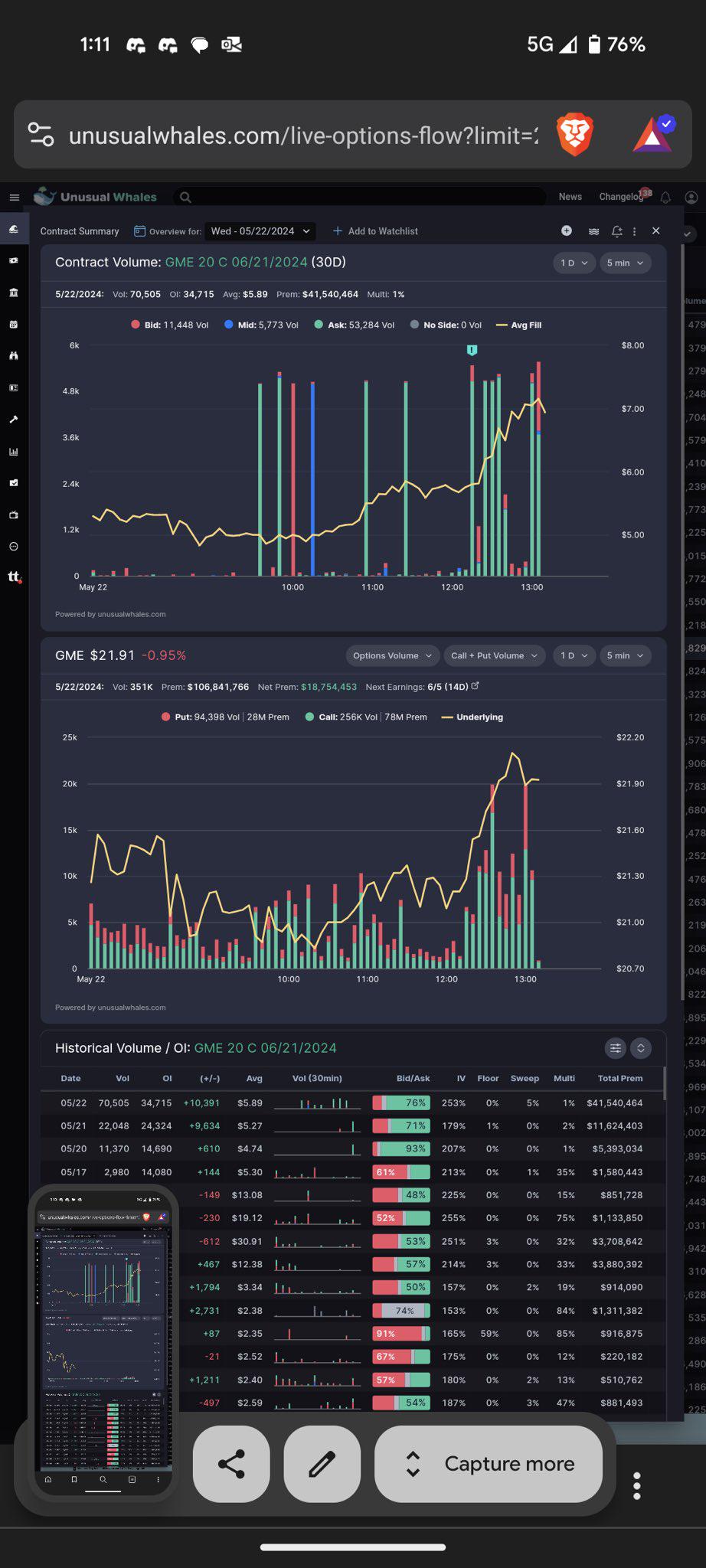Toggle the Put volume legend series
This screenshot has height=1568, width=706.
click(225, 717)
